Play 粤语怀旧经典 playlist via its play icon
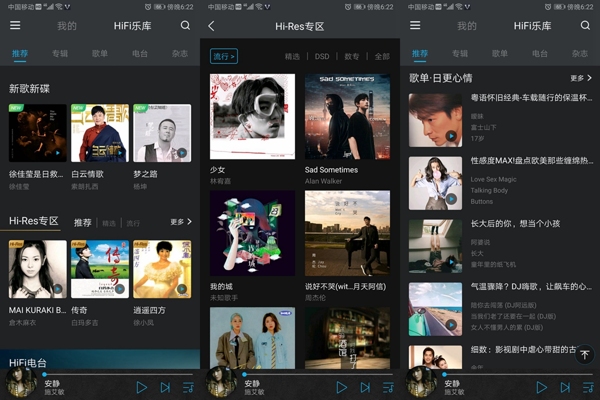 point(451,136)
